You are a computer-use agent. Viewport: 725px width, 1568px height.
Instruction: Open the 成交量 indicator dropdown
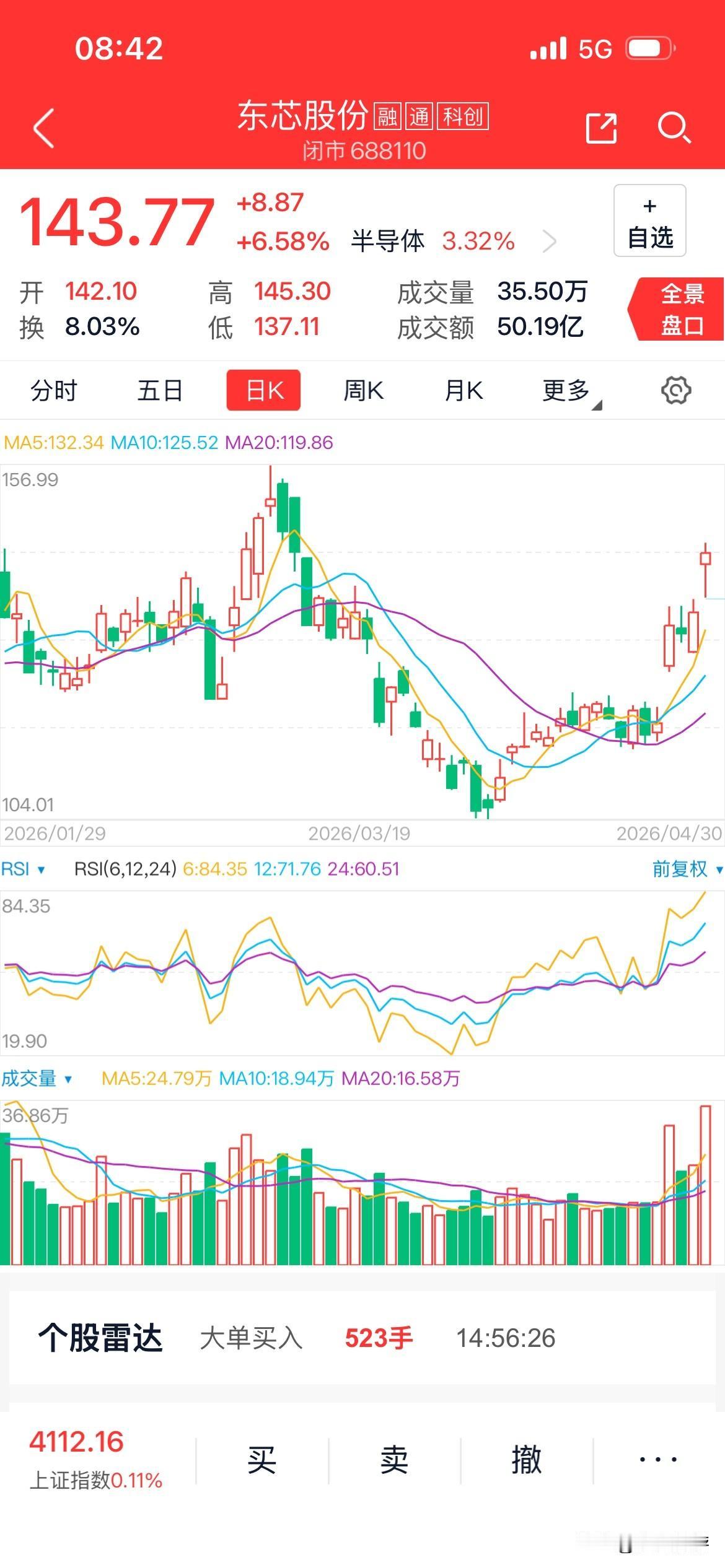pyautogui.click(x=36, y=1078)
